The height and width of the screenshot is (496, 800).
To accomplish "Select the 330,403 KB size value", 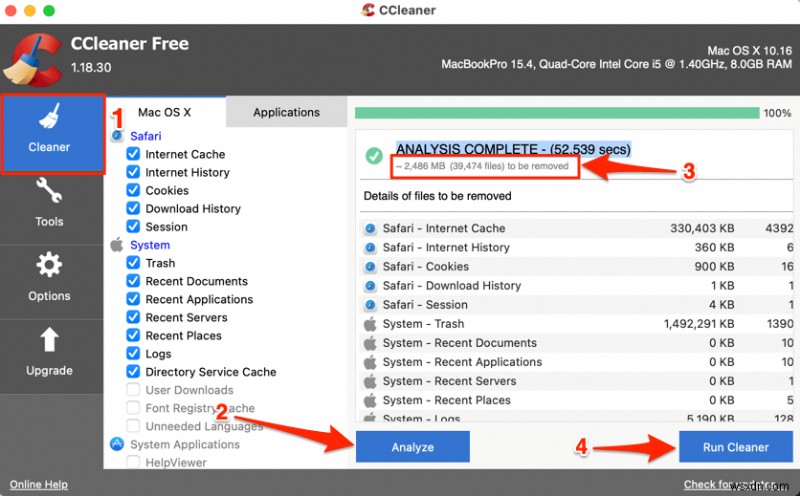I will (702, 228).
